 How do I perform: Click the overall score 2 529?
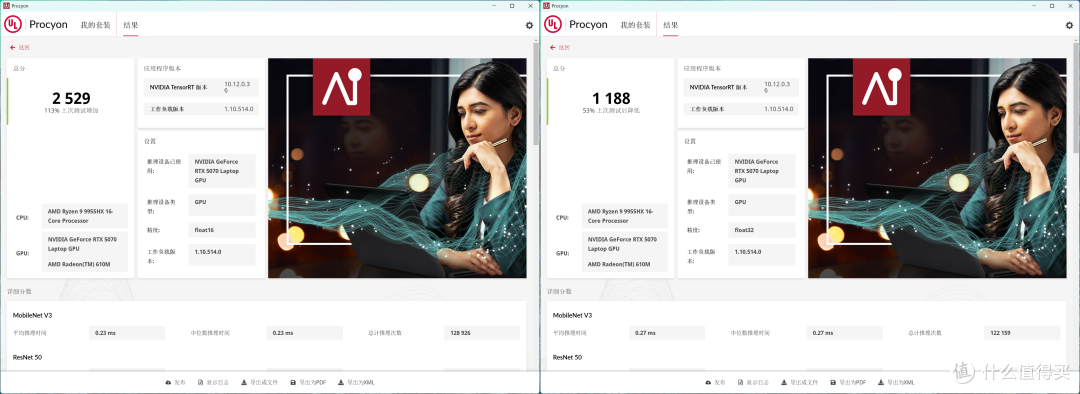[72, 98]
